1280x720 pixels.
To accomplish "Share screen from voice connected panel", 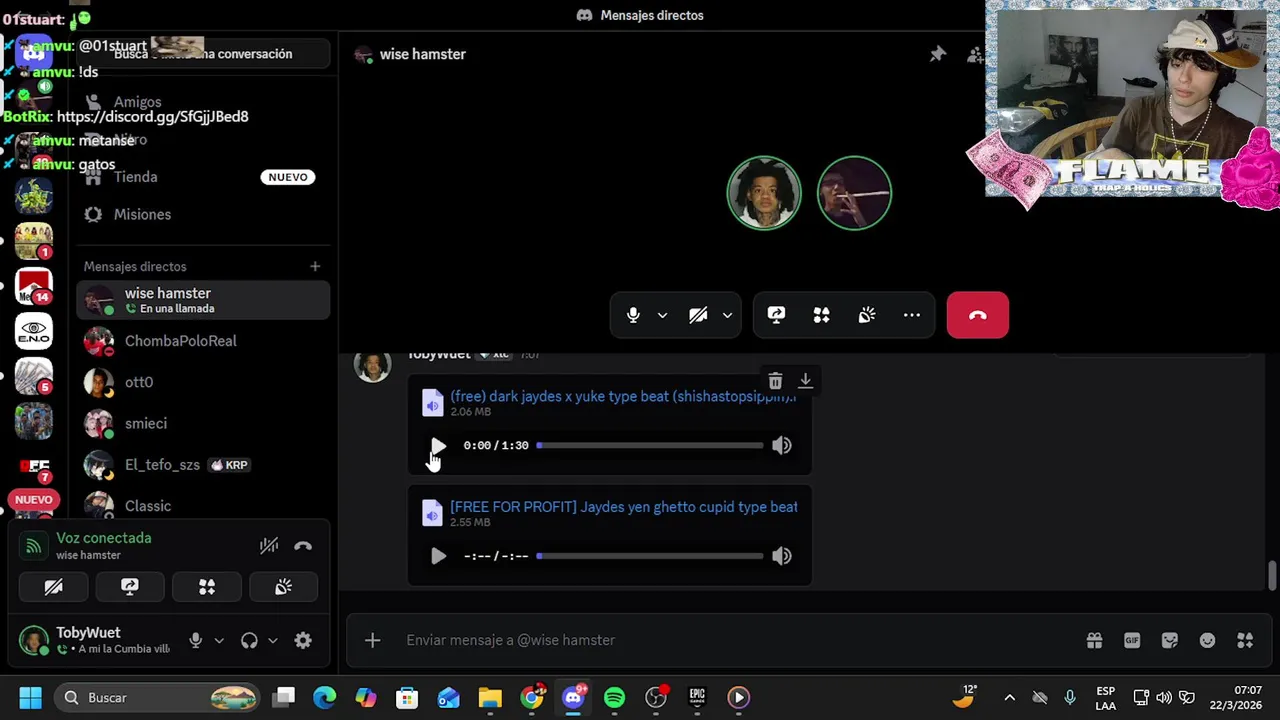I will point(130,587).
